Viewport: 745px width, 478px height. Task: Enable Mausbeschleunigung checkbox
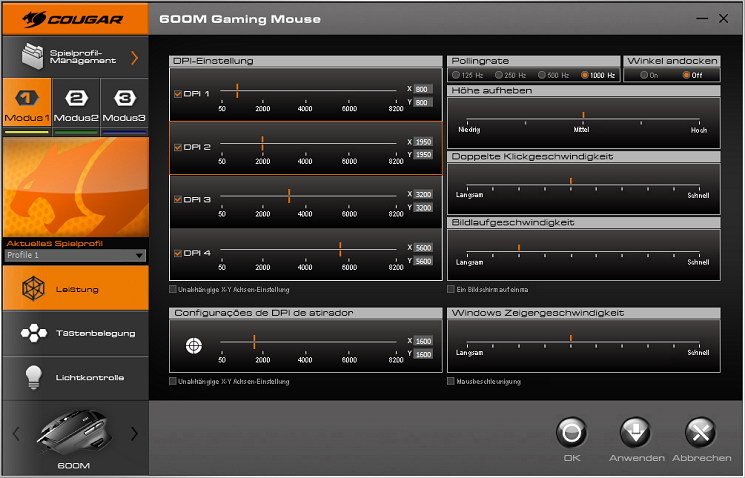[x=451, y=381]
